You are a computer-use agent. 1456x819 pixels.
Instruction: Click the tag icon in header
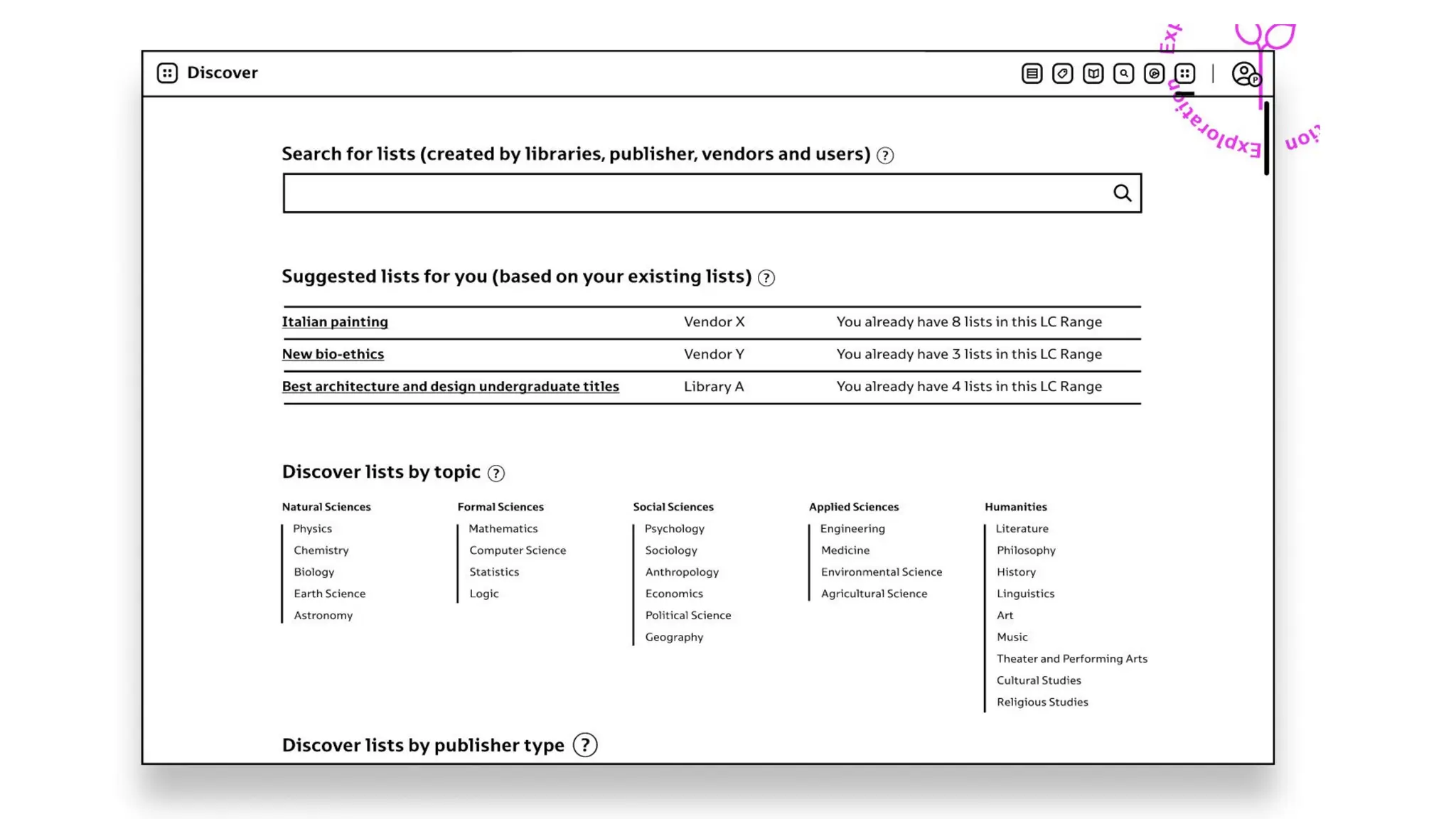[1062, 73]
